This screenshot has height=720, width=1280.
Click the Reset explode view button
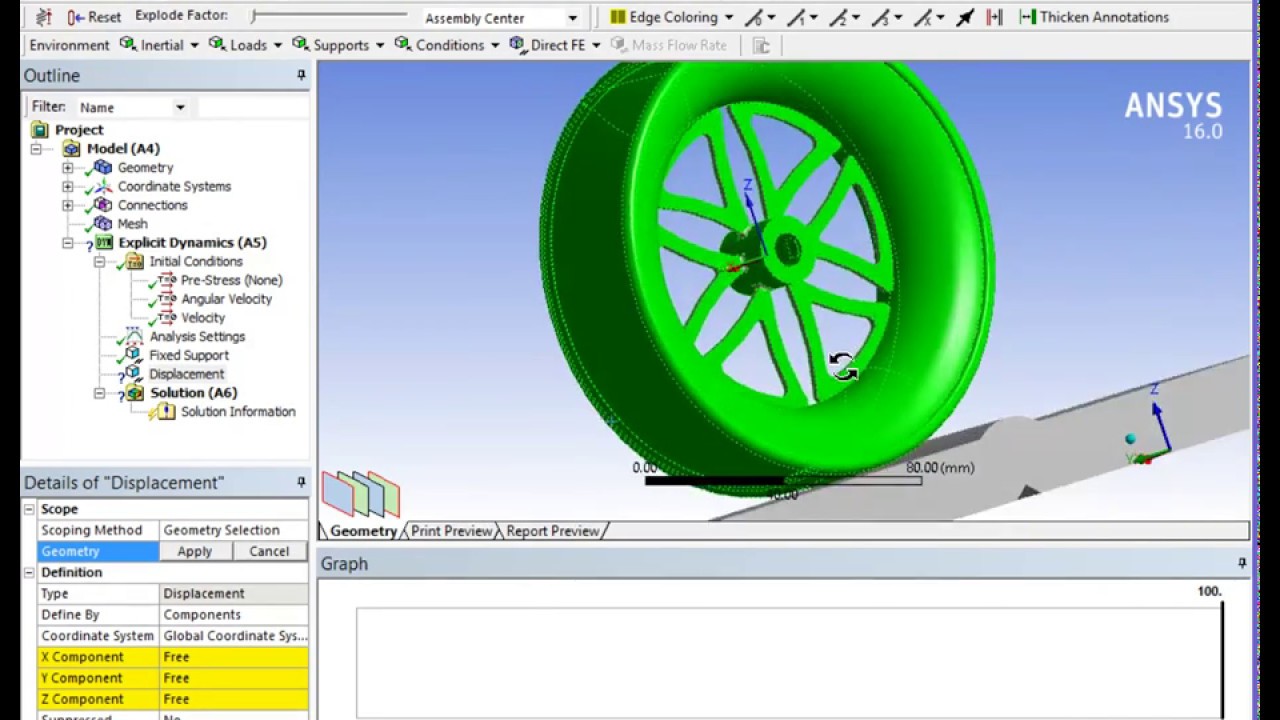[x=94, y=17]
